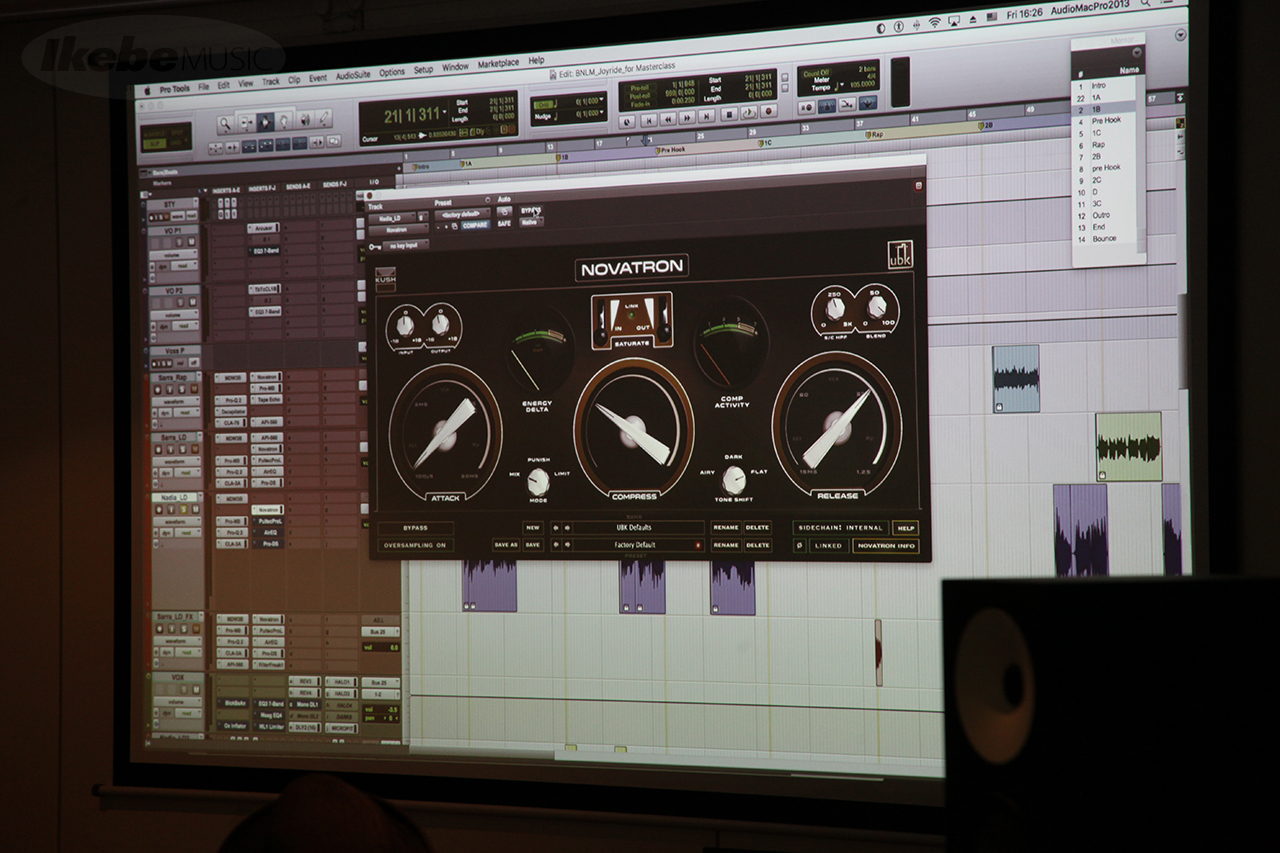Viewport: 1280px width, 853px height.
Task: Open the Marketplace menu
Action: (x=498, y=64)
